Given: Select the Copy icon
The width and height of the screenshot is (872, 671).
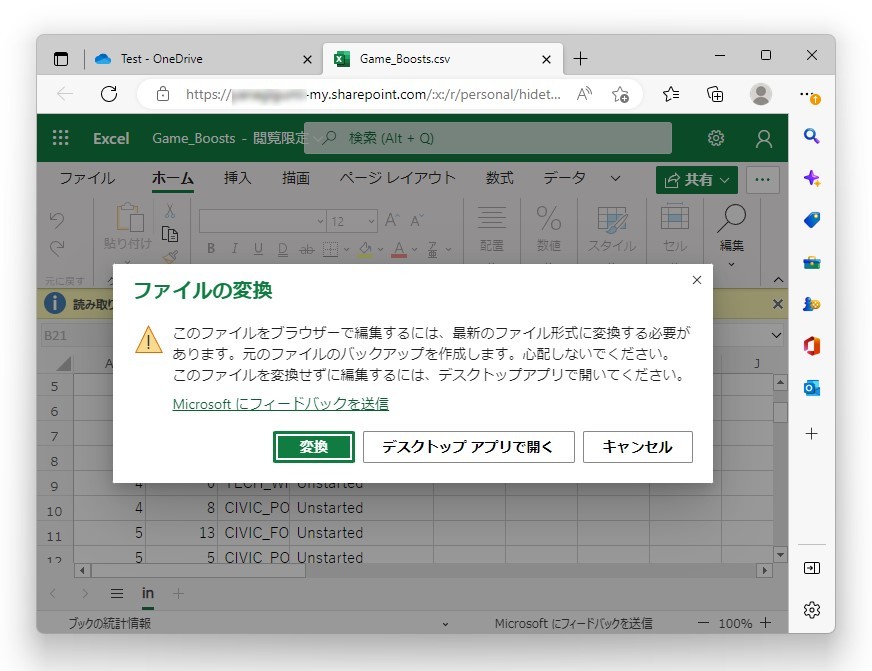Looking at the screenshot, I should point(169,233).
